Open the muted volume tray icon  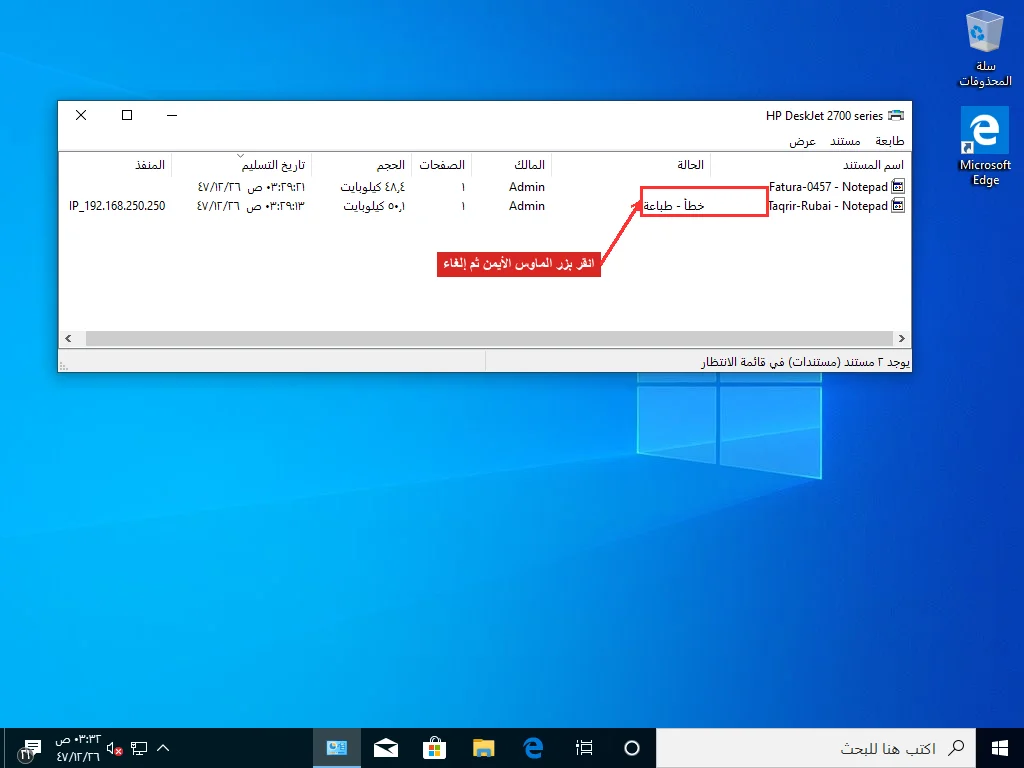click(x=114, y=748)
